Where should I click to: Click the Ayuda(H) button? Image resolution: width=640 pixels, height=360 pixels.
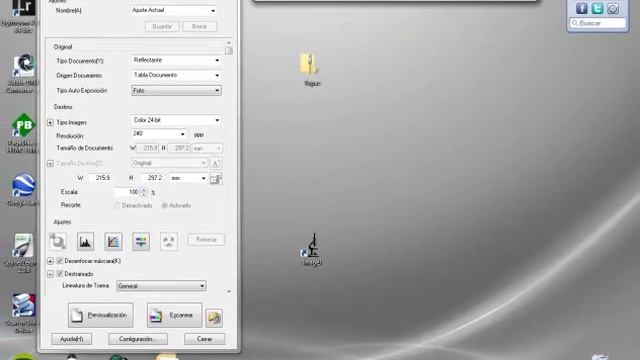coord(71,339)
